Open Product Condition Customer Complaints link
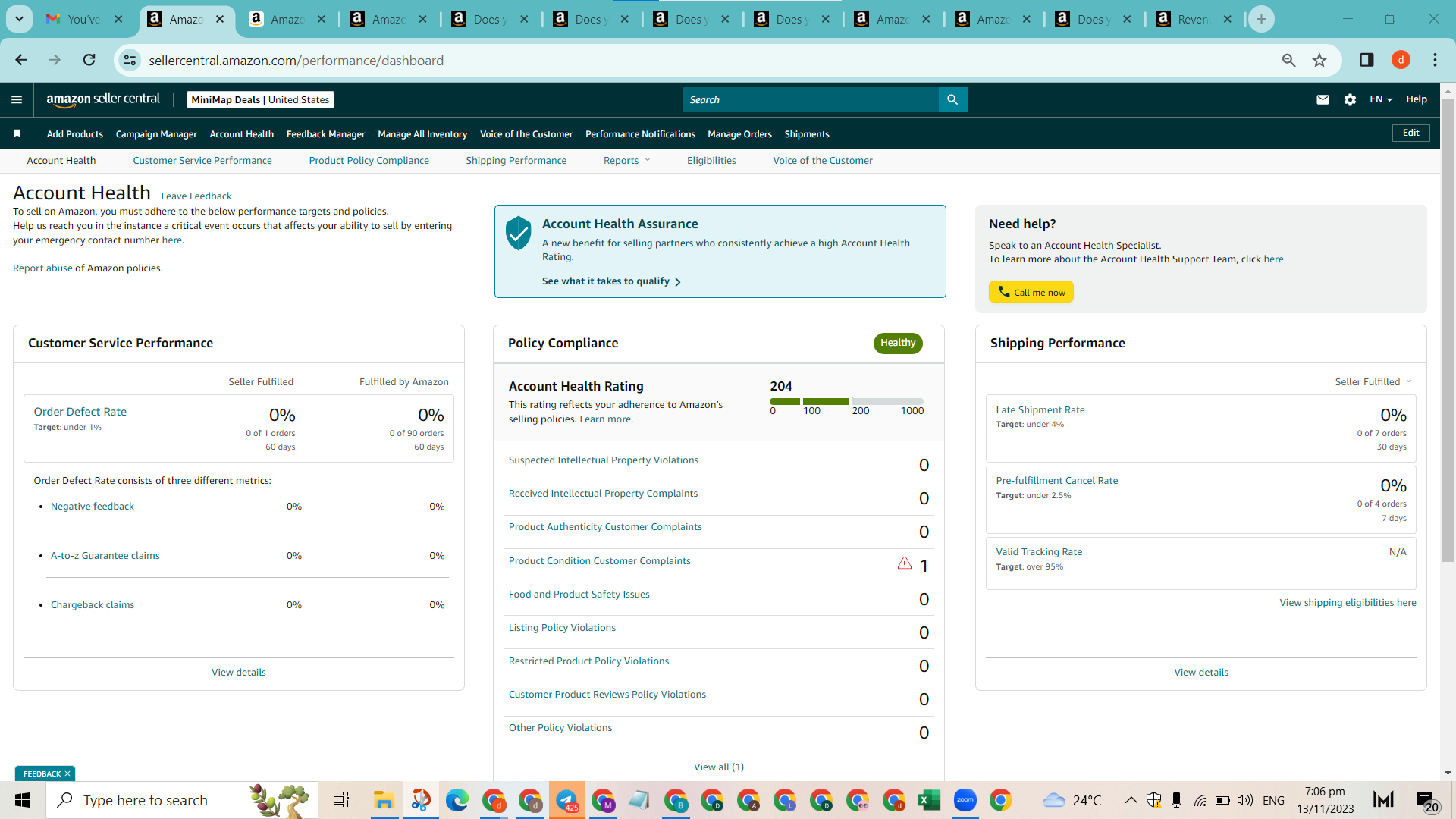This screenshot has height=819, width=1456. pyautogui.click(x=599, y=561)
